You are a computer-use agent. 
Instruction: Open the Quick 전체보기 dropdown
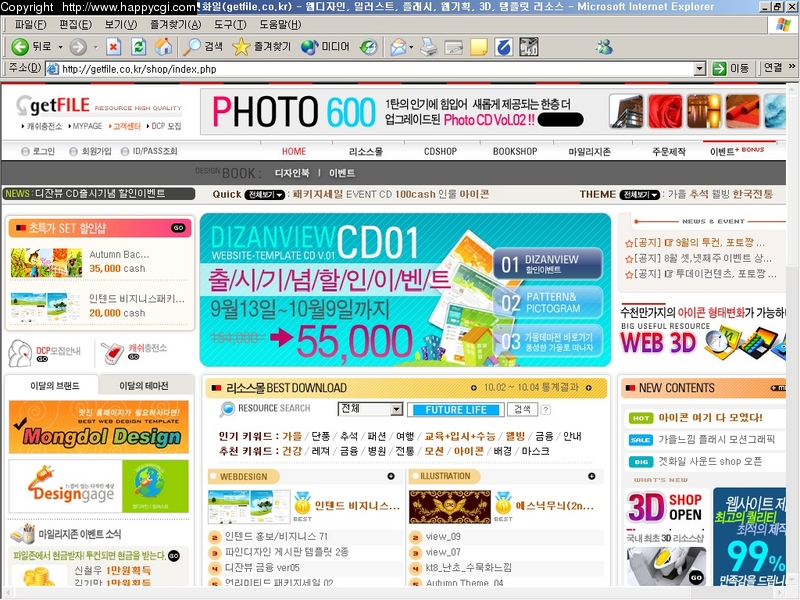[264, 195]
